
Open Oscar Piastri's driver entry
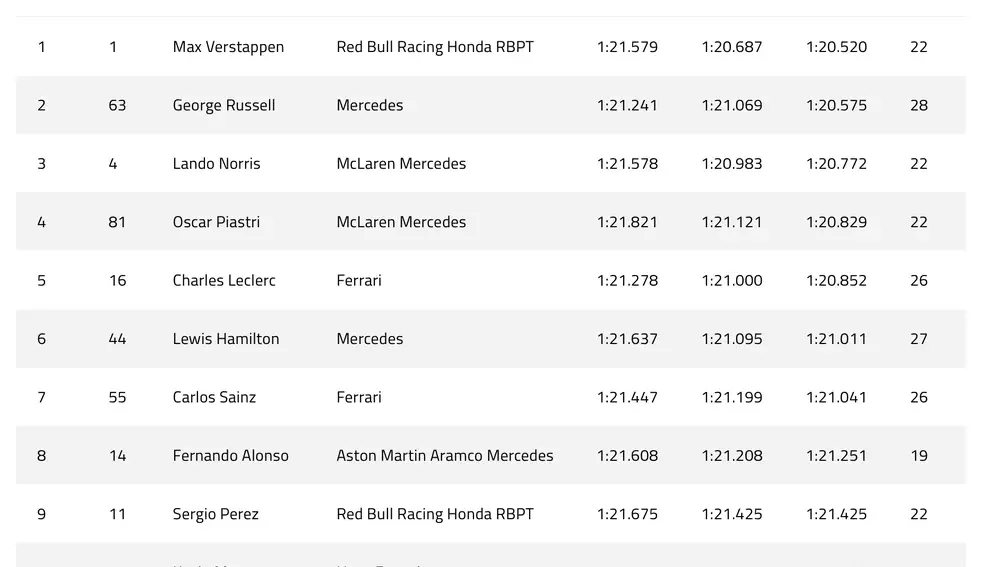[216, 222]
